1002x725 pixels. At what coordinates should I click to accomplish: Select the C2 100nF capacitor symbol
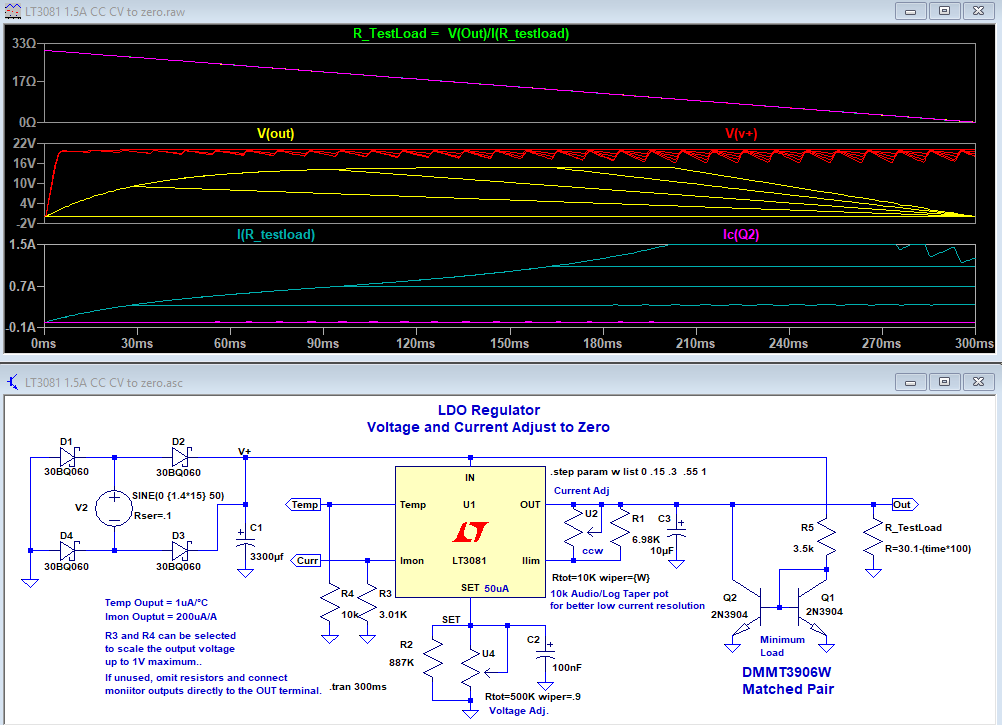[x=545, y=654]
